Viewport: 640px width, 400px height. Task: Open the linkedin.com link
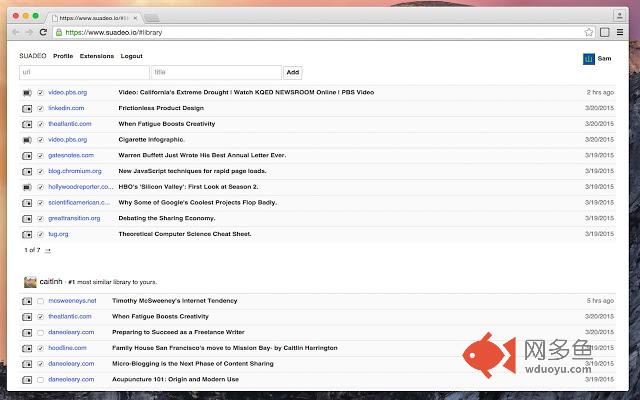(66, 108)
